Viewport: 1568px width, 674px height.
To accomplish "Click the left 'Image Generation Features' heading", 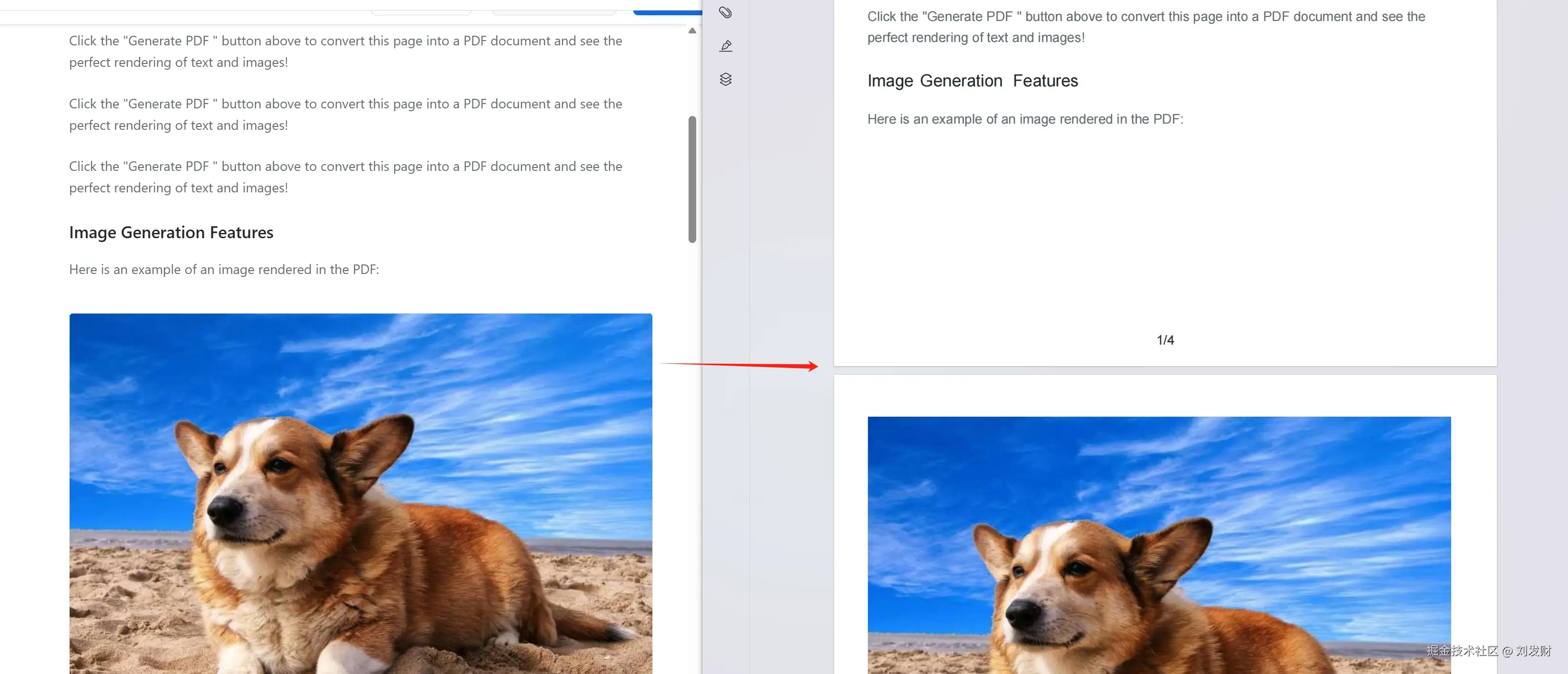I will pos(171,232).
